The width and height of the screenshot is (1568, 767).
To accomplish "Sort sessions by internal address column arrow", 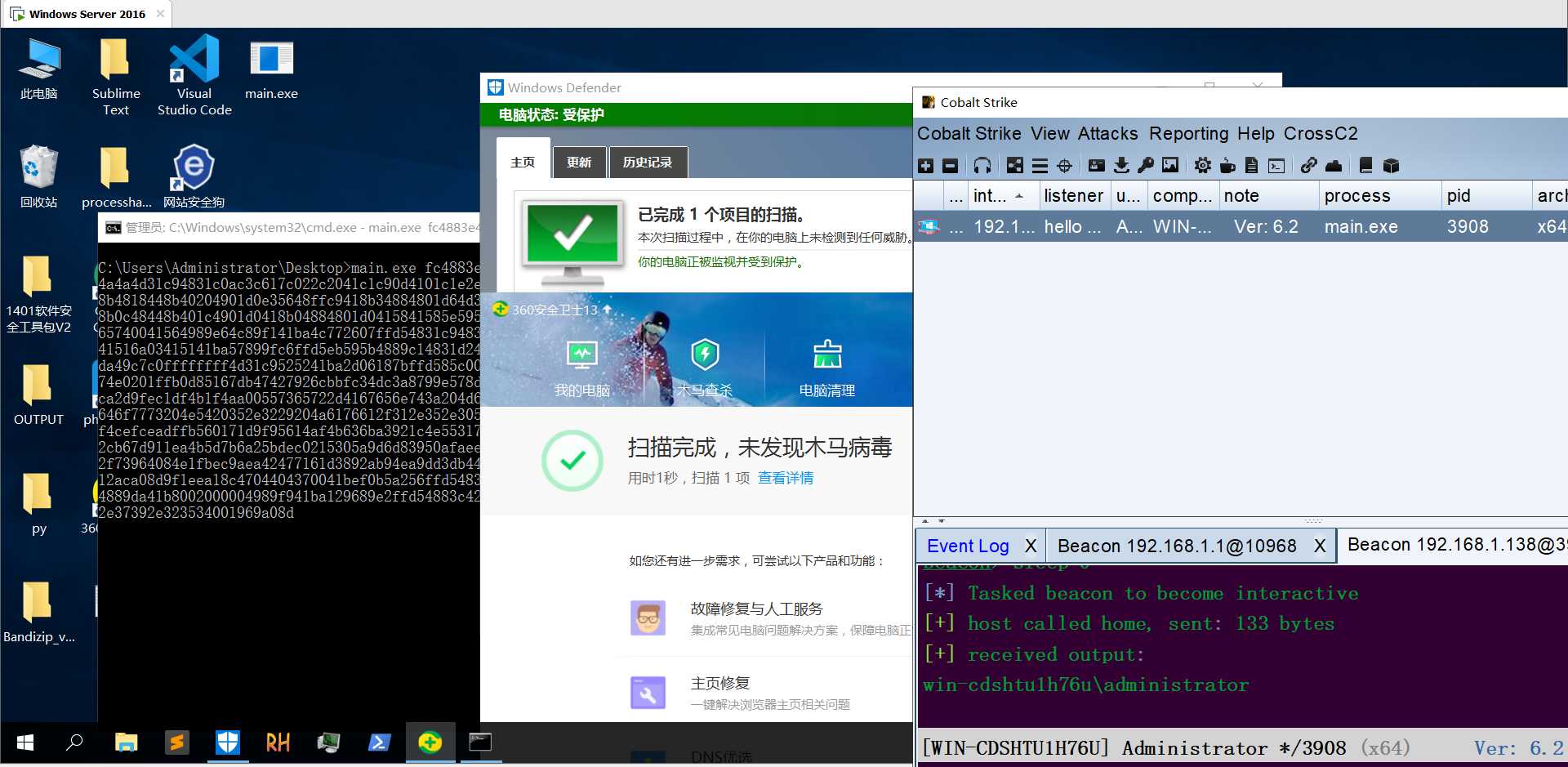I will (x=1019, y=196).
